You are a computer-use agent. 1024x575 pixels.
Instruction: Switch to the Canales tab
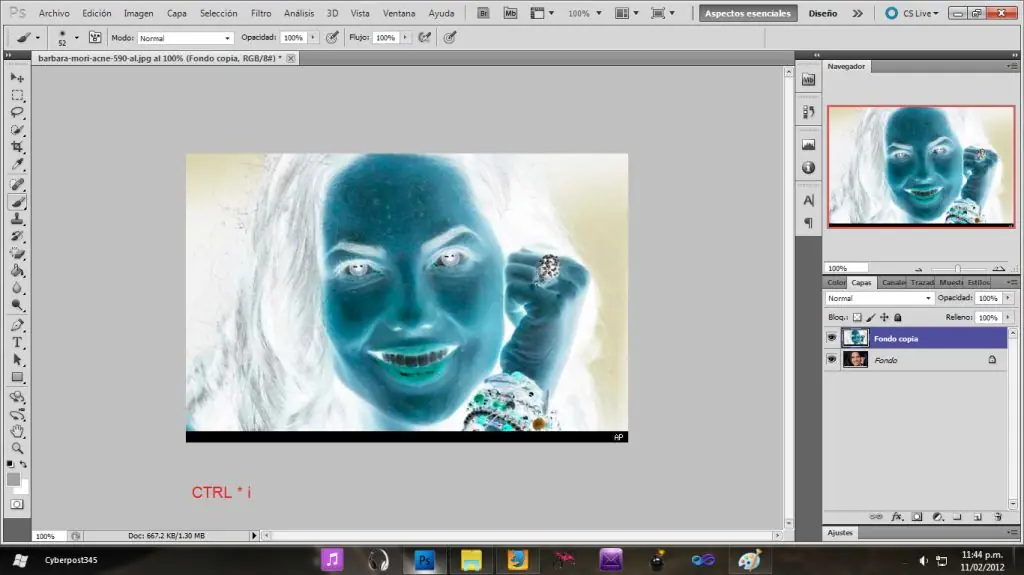tap(893, 282)
